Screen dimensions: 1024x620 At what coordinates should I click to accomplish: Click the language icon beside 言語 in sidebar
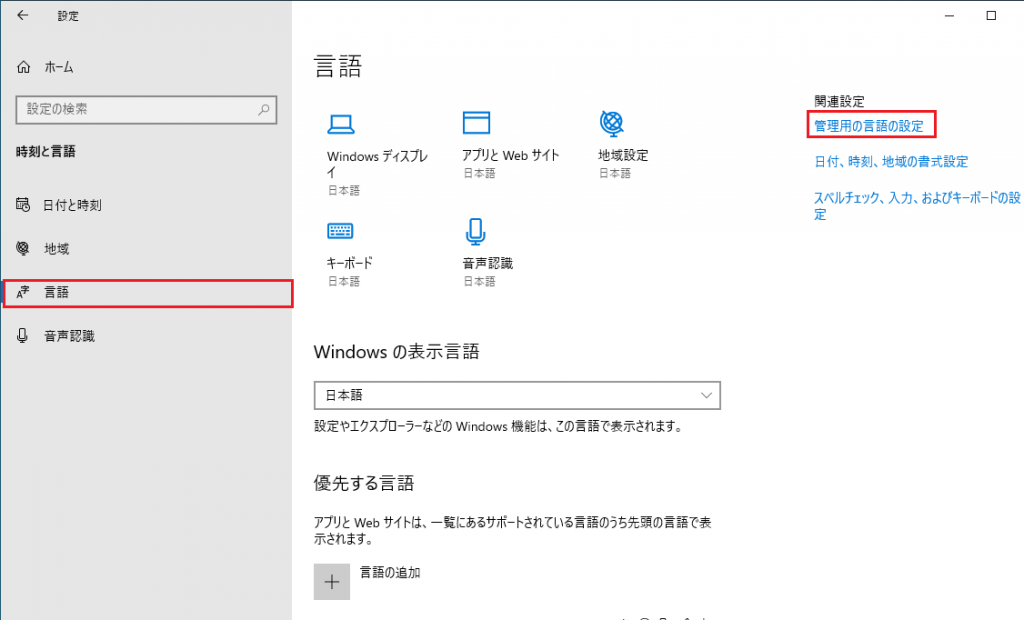tap(23, 292)
